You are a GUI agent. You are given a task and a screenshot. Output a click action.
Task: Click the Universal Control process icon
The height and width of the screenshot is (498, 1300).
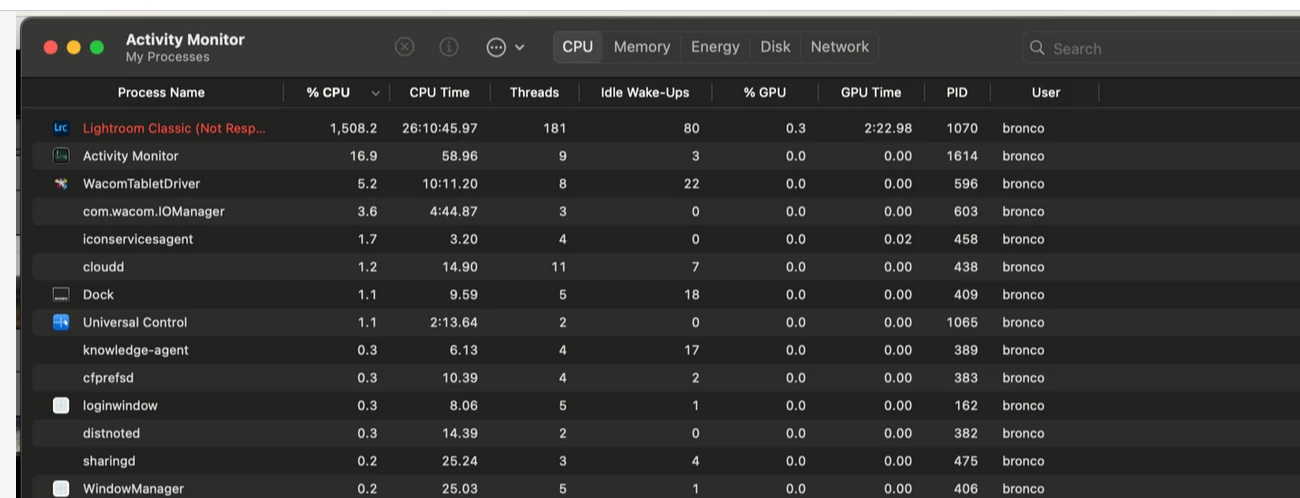(61, 323)
